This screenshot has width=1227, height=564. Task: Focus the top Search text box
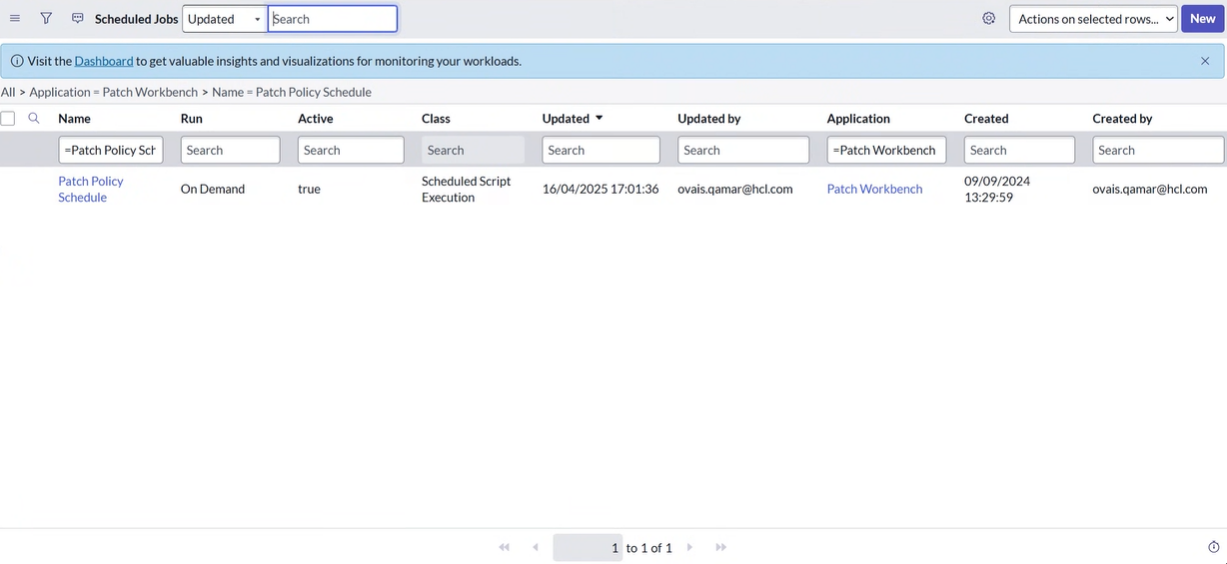coord(333,19)
